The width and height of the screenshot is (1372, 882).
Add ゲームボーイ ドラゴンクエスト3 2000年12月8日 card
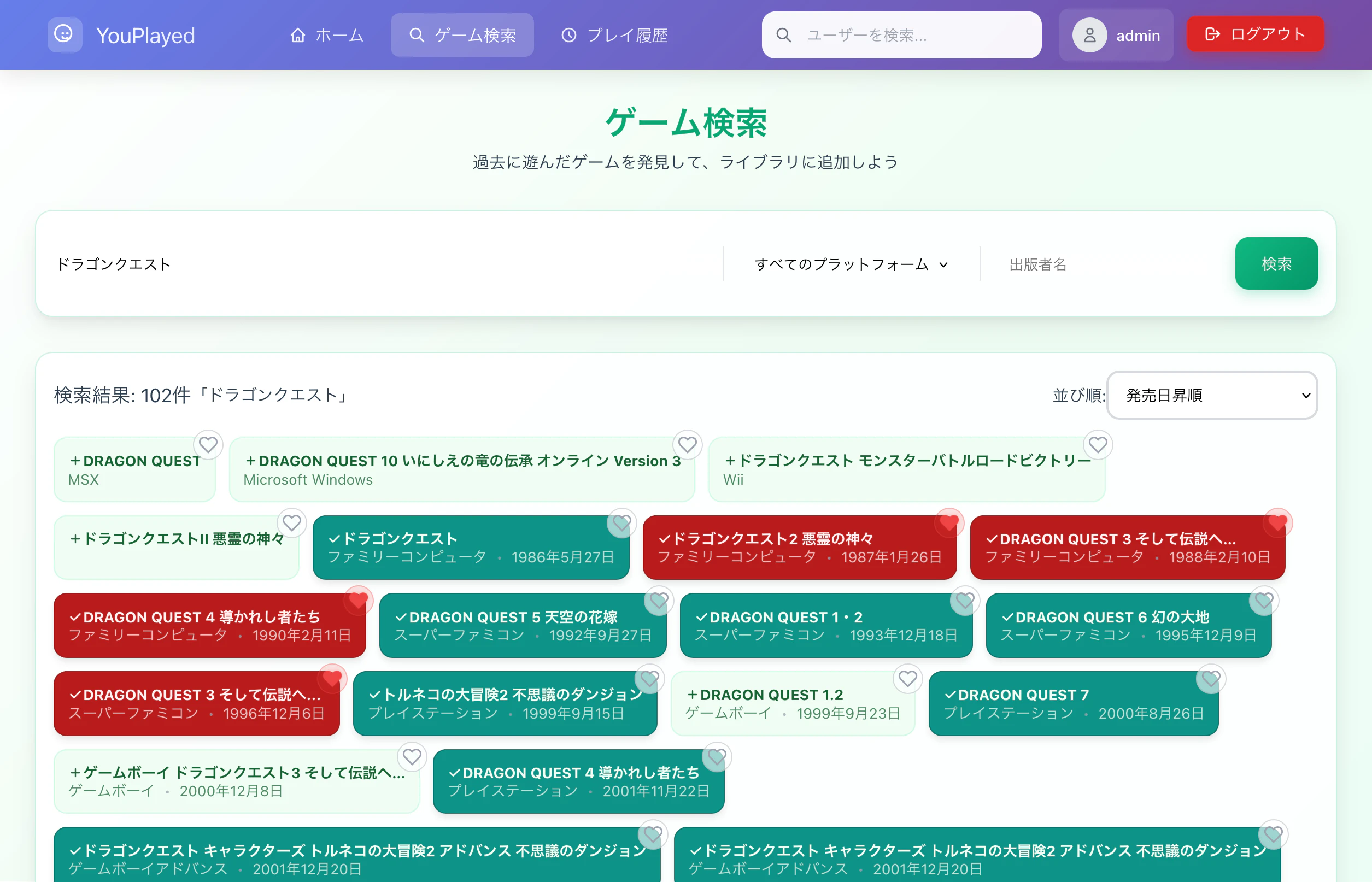click(237, 781)
